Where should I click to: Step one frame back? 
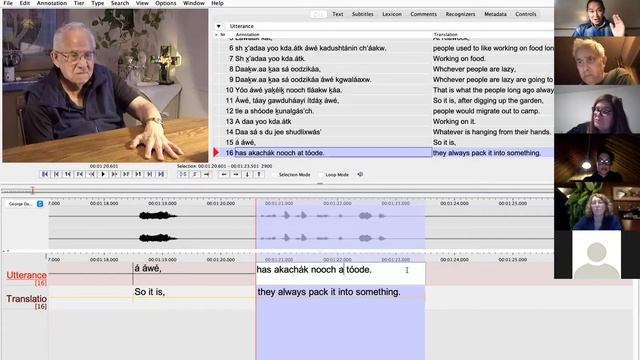[80, 174]
